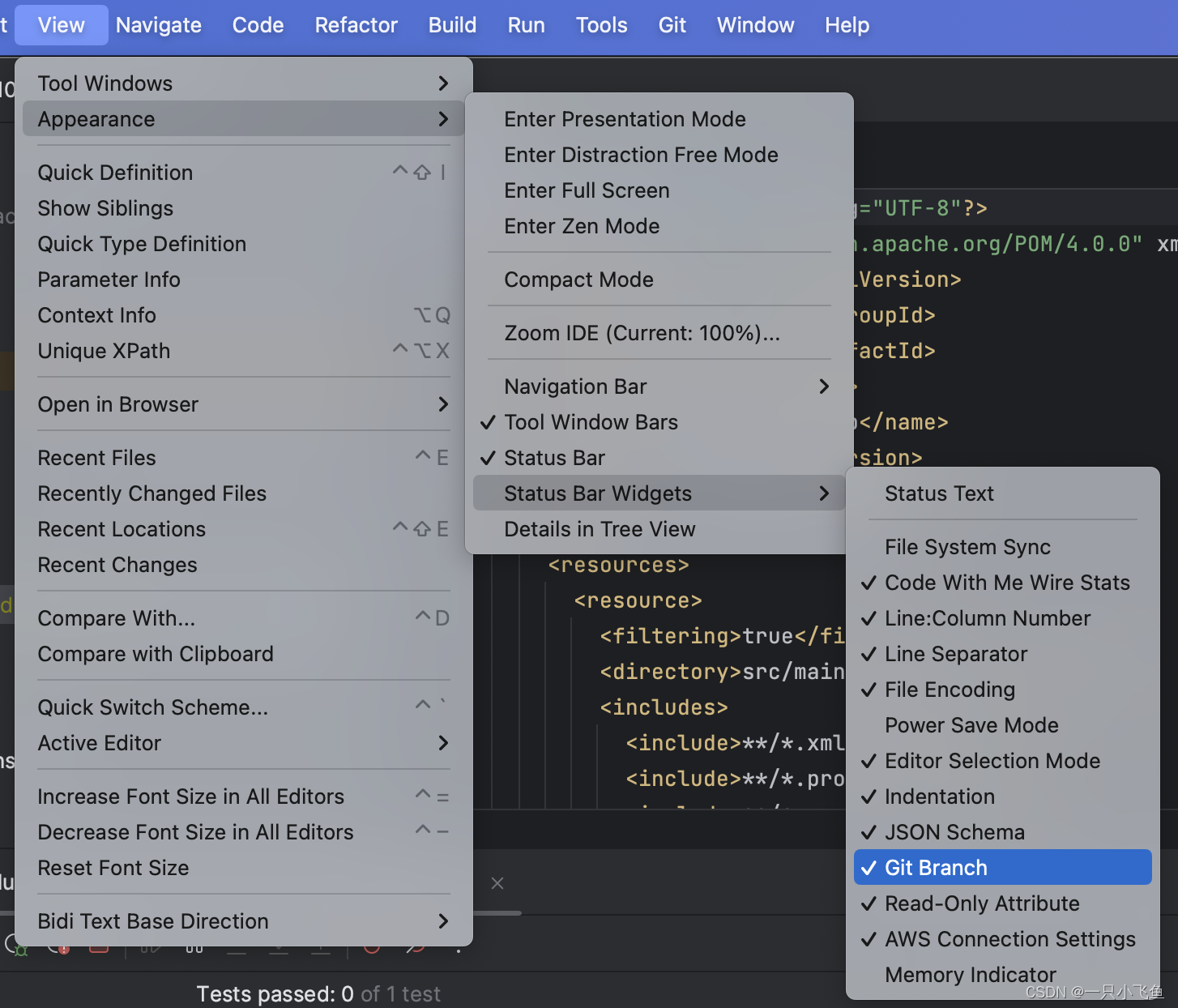Enable the File System Sync widget
Screen dimensions: 1178x1008
[x=1003, y=547]
